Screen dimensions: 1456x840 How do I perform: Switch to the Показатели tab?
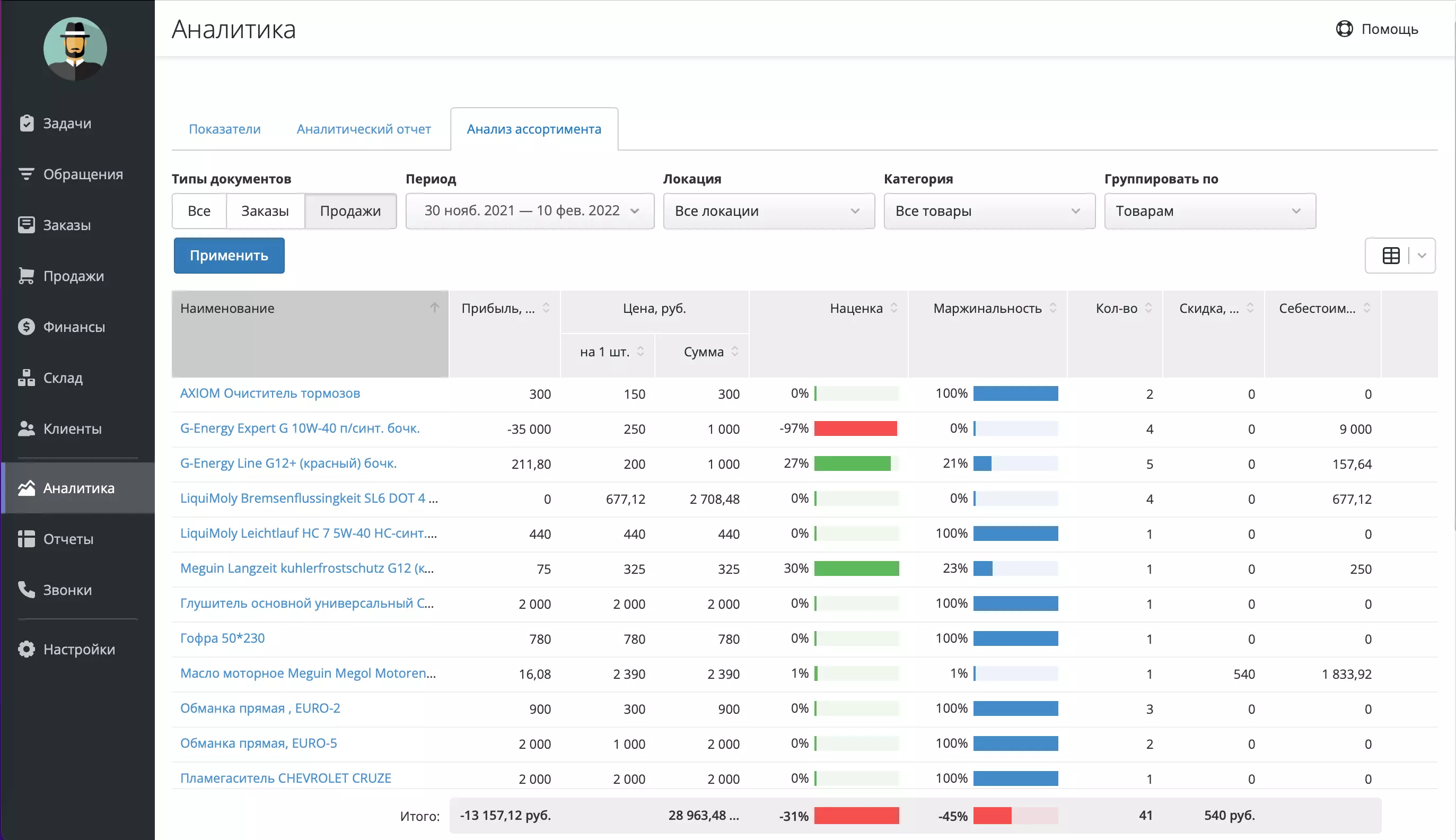pos(225,129)
